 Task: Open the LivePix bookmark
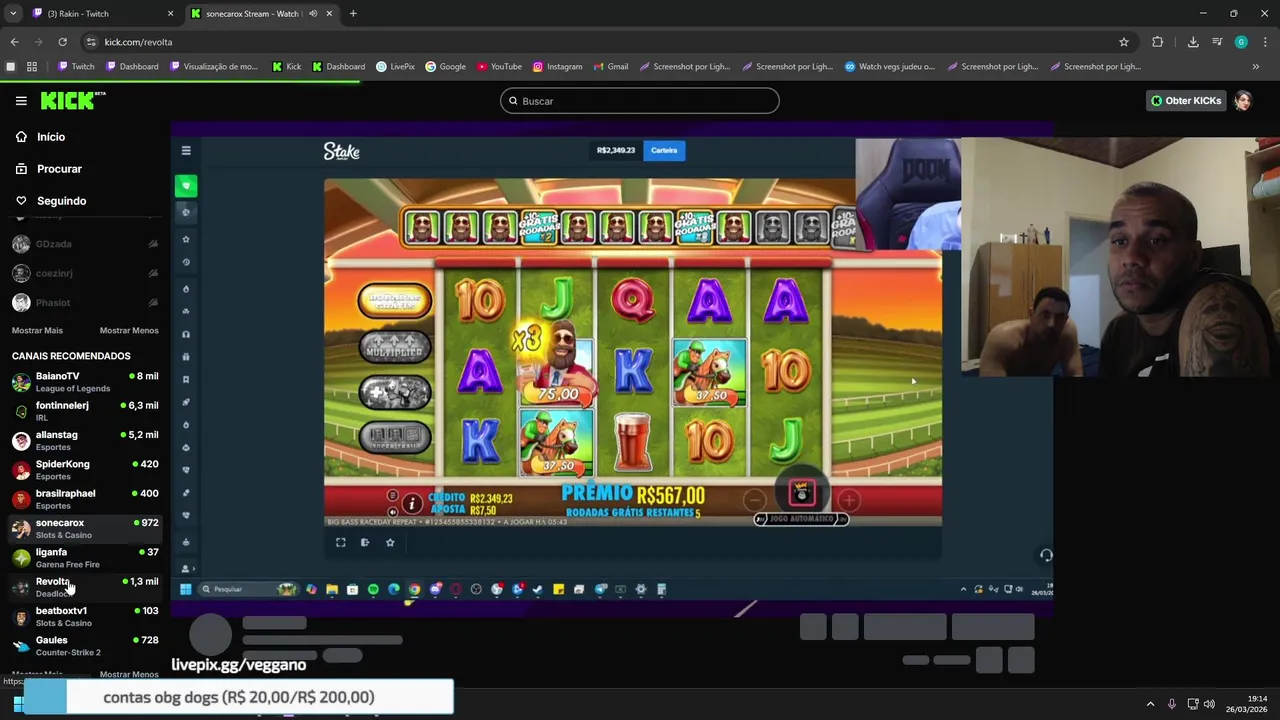pyautogui.click(x=395, y=67)
